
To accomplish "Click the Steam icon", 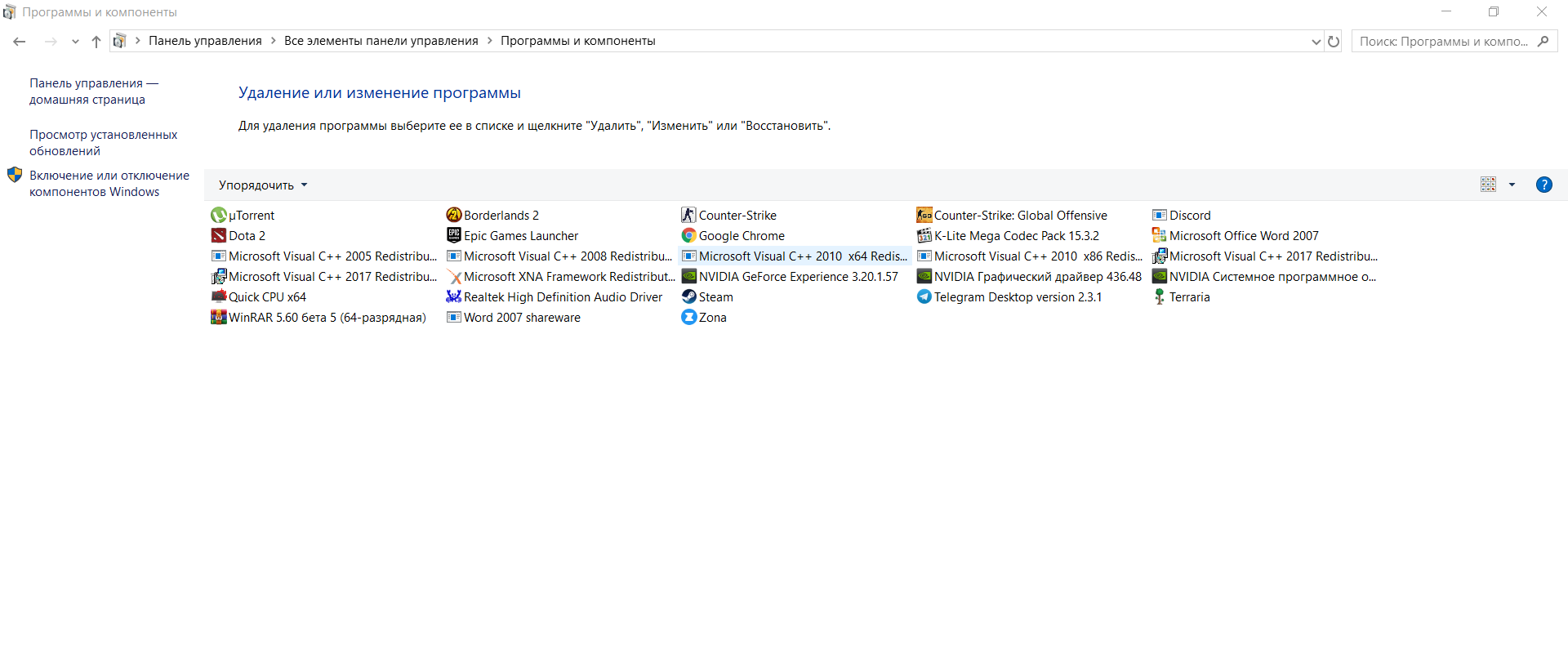I will pos(688,297).
